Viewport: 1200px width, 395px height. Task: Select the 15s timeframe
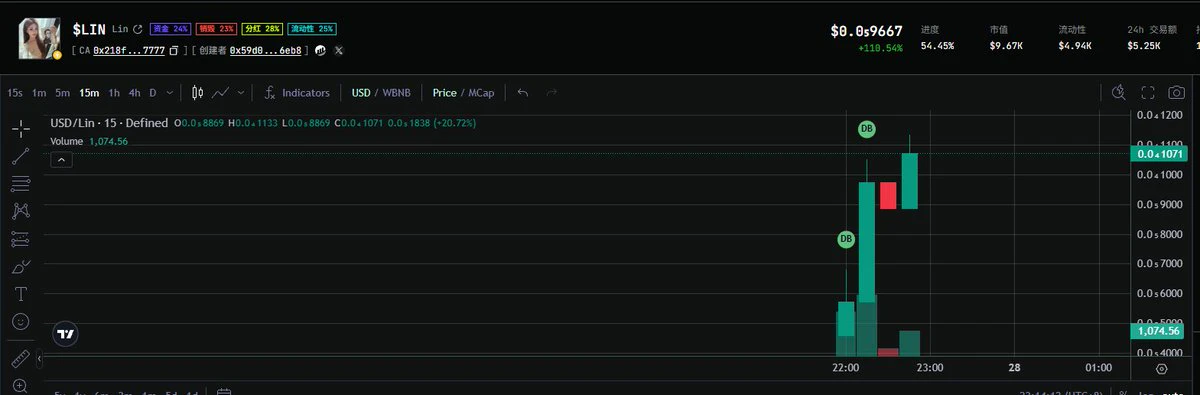click(15, 93)
